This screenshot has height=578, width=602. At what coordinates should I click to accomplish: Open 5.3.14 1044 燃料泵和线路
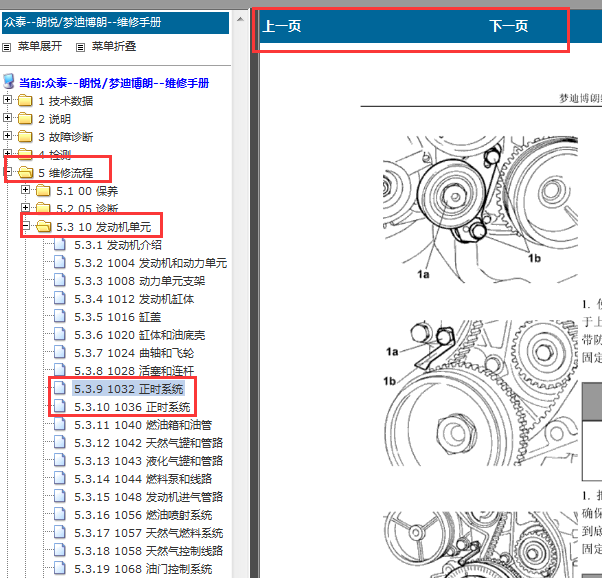(x=143, y=479)
